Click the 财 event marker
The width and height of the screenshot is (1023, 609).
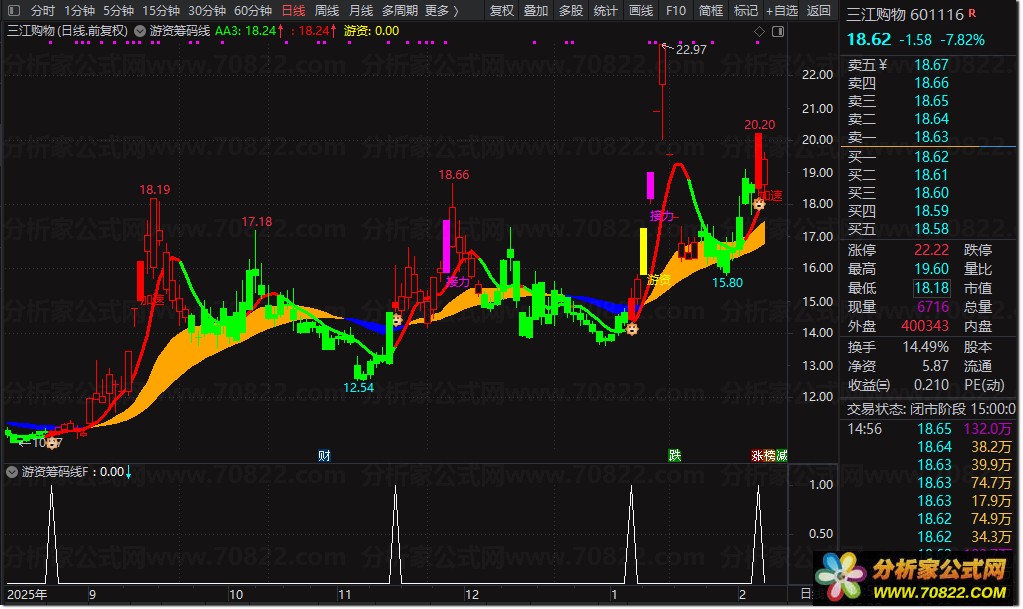[x=324, y=456]
